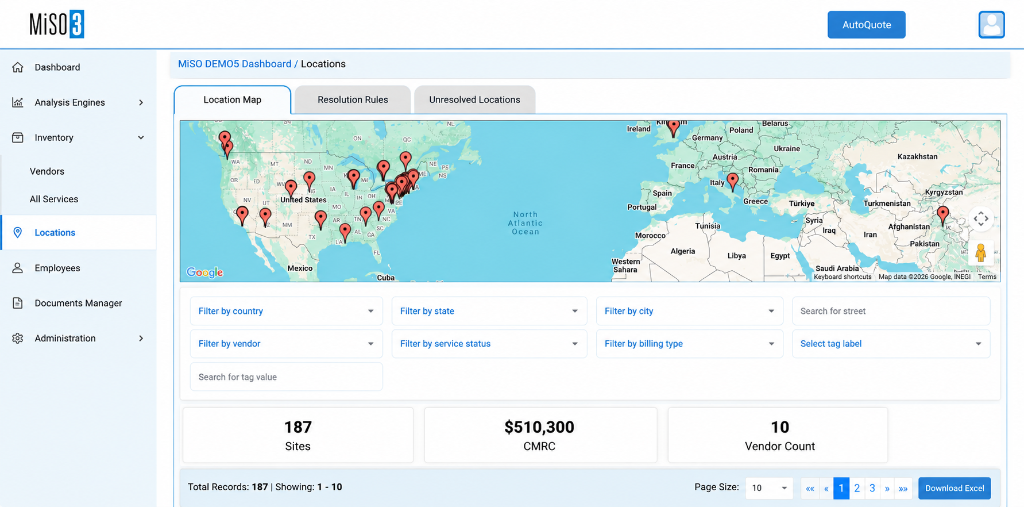Click the Download Excel button

(954, 488)
